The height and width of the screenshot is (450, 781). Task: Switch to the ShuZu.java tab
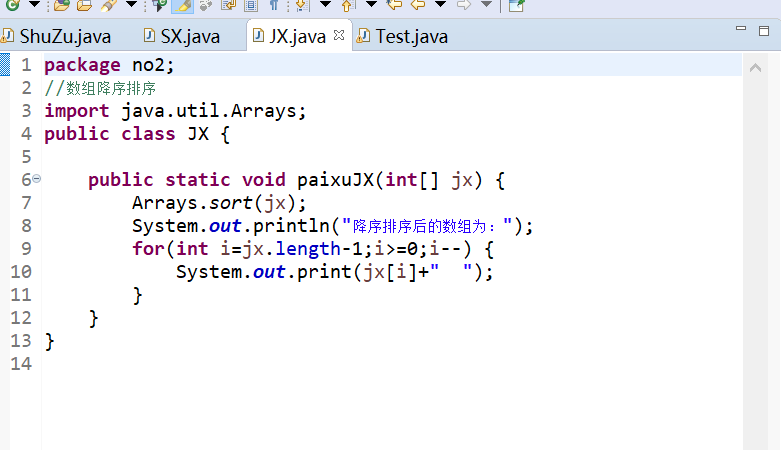click(x=56, y=36)
